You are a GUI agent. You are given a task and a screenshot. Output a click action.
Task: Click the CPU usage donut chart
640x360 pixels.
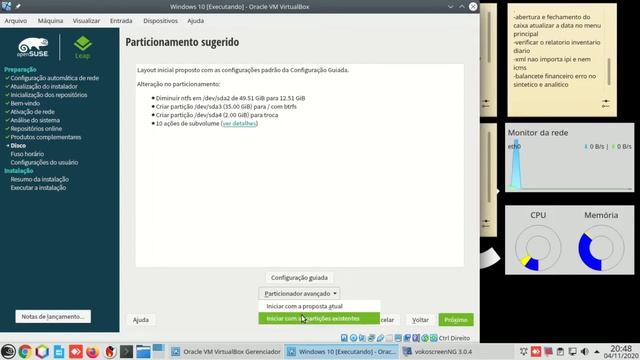[x=538, y=248]
